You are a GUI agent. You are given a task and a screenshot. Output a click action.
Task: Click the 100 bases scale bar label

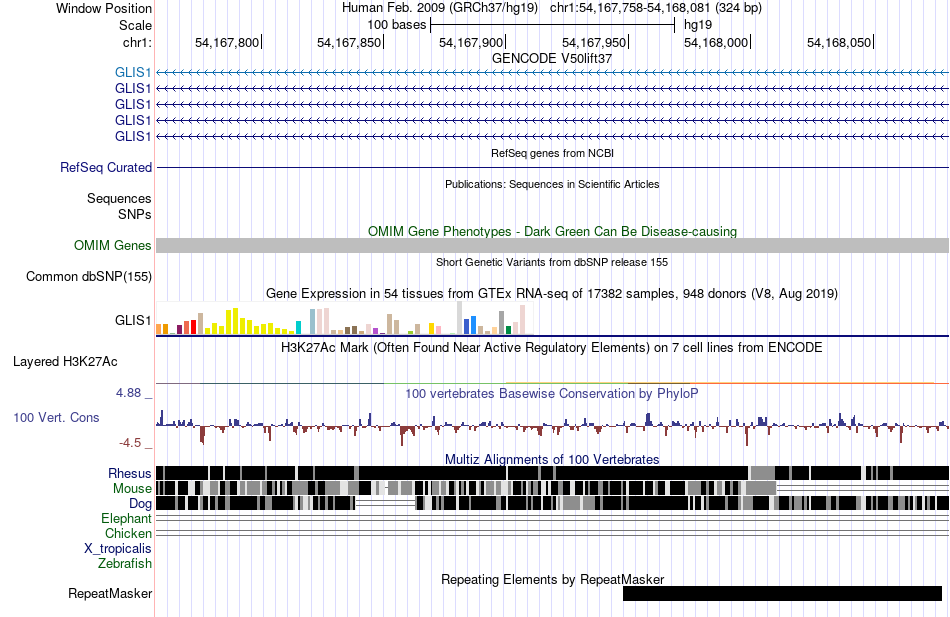tap(396, 25)
